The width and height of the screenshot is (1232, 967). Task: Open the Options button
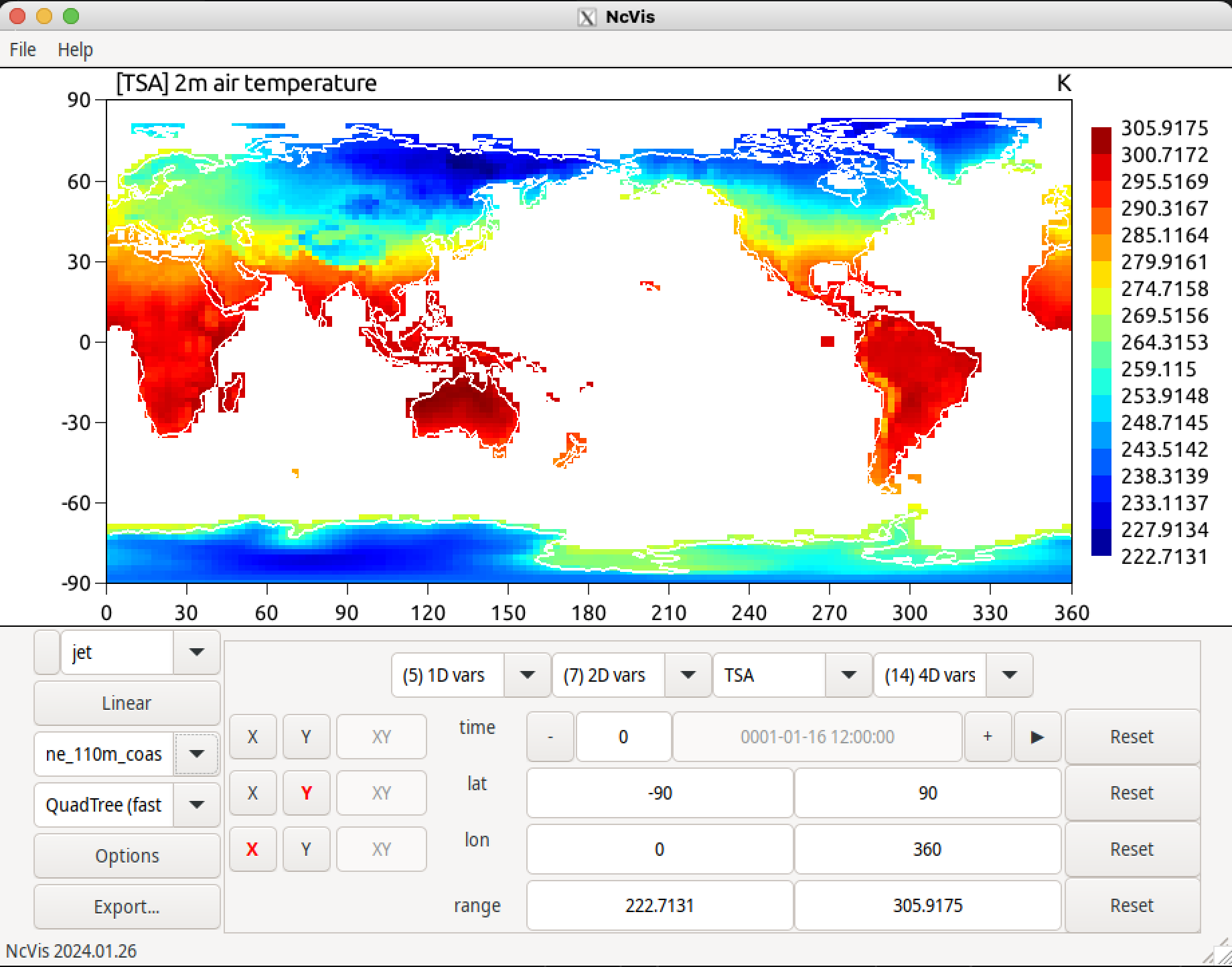[127, 856]
